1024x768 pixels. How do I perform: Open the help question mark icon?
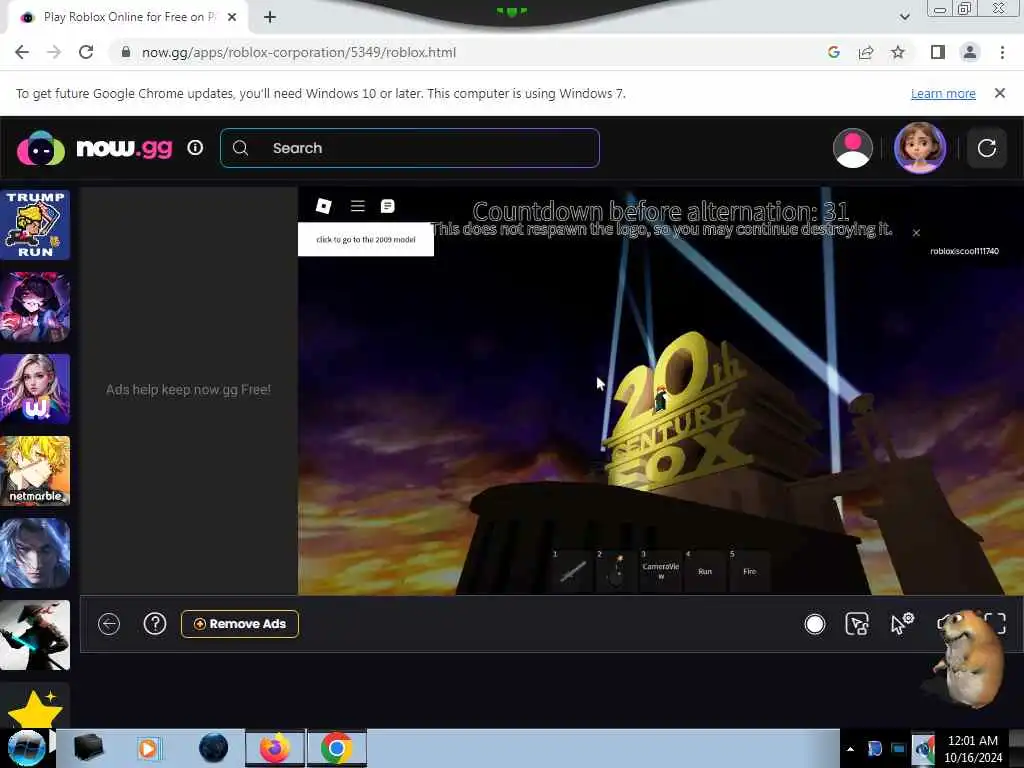coord(155,624)
